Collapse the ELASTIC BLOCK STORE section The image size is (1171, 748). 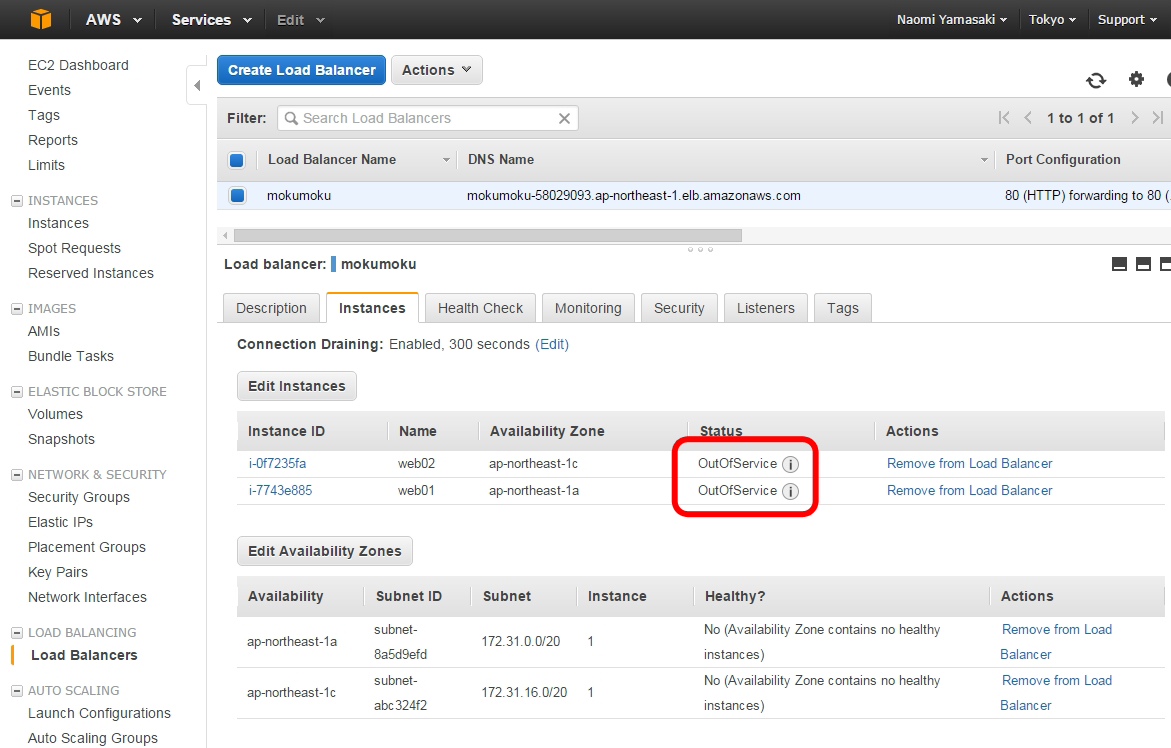pyautogui.click(x=16, y=392)
